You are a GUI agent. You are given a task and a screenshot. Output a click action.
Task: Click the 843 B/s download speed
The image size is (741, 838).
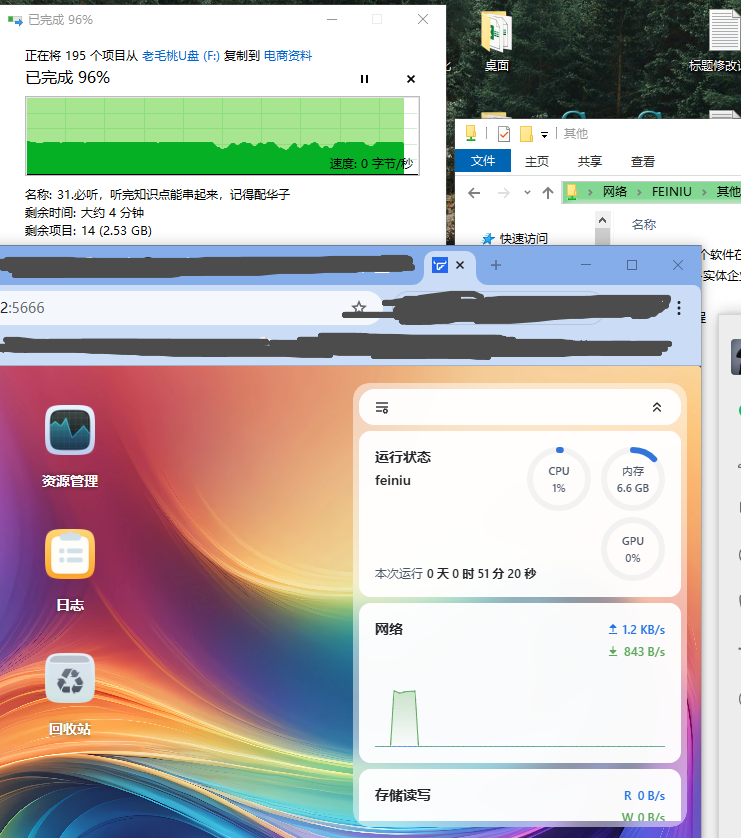click(x=637, y=651)
